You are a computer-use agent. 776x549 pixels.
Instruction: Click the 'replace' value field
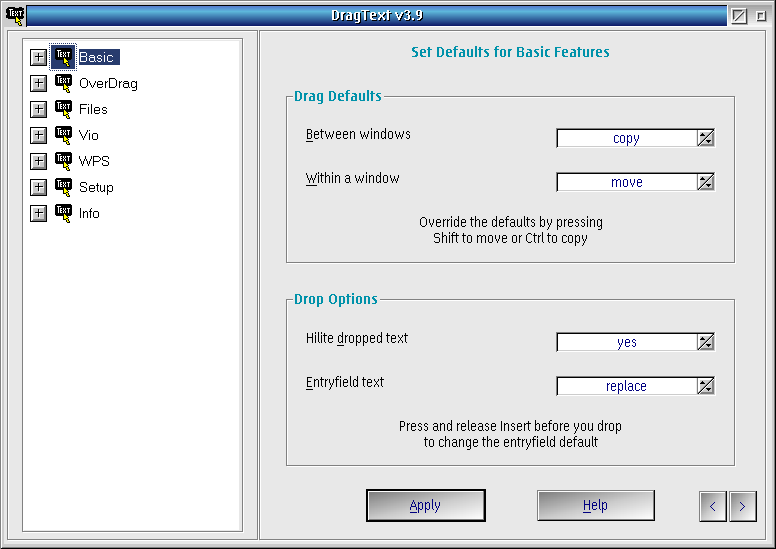tap(627, 386)
